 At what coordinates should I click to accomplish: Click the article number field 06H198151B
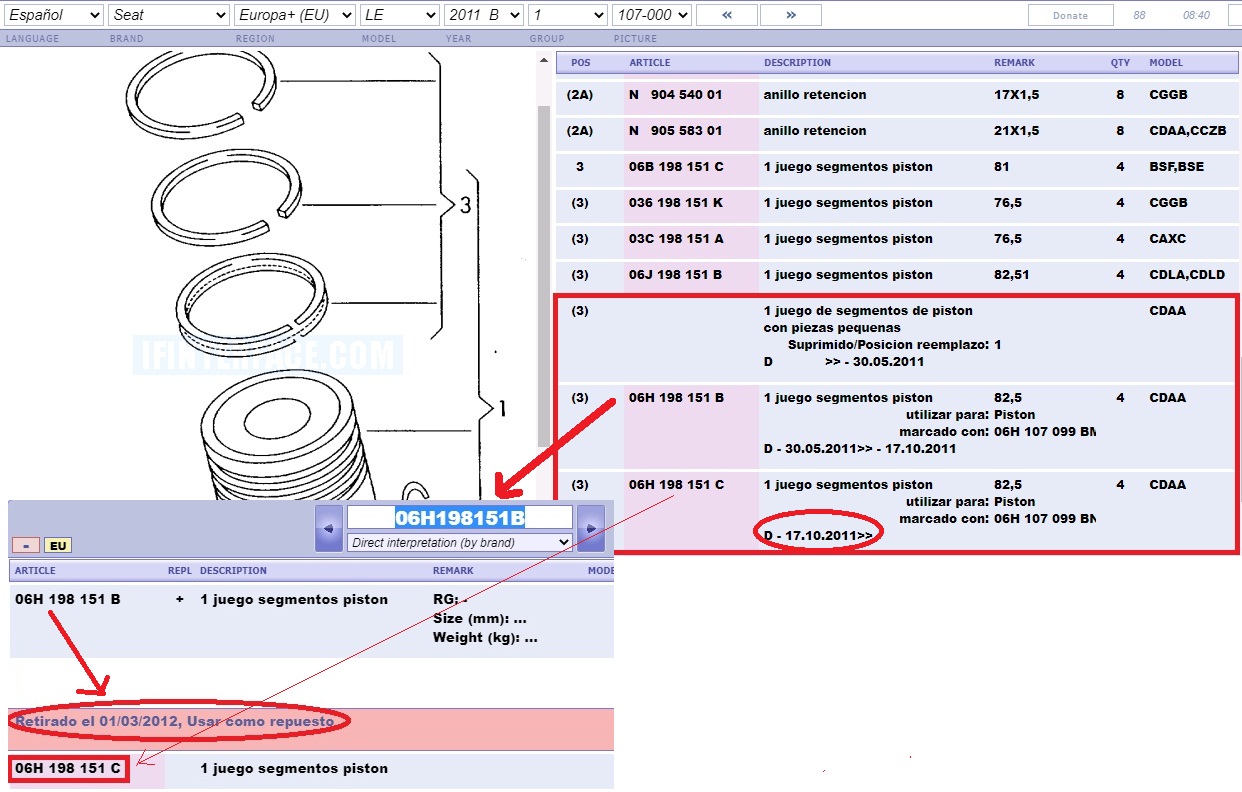pyautogui.click(x=459, y=517)
